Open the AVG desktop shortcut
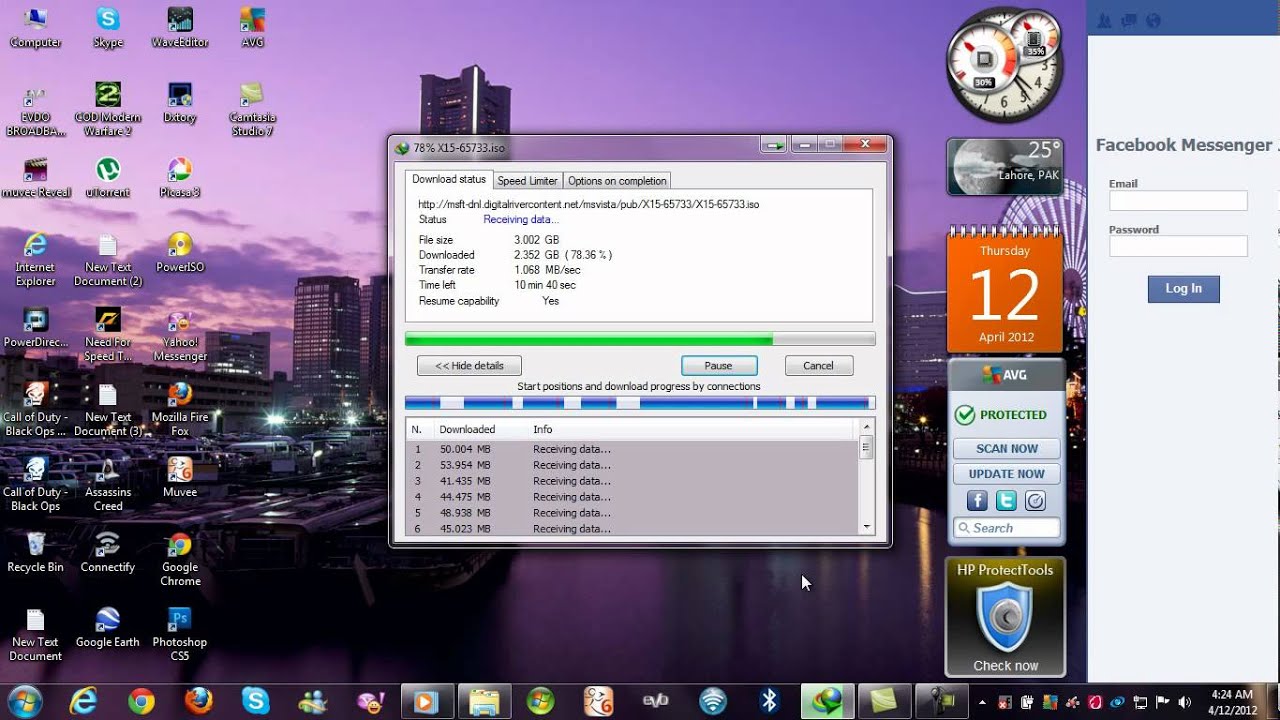 pyautogui.click(x=252, y=27)
